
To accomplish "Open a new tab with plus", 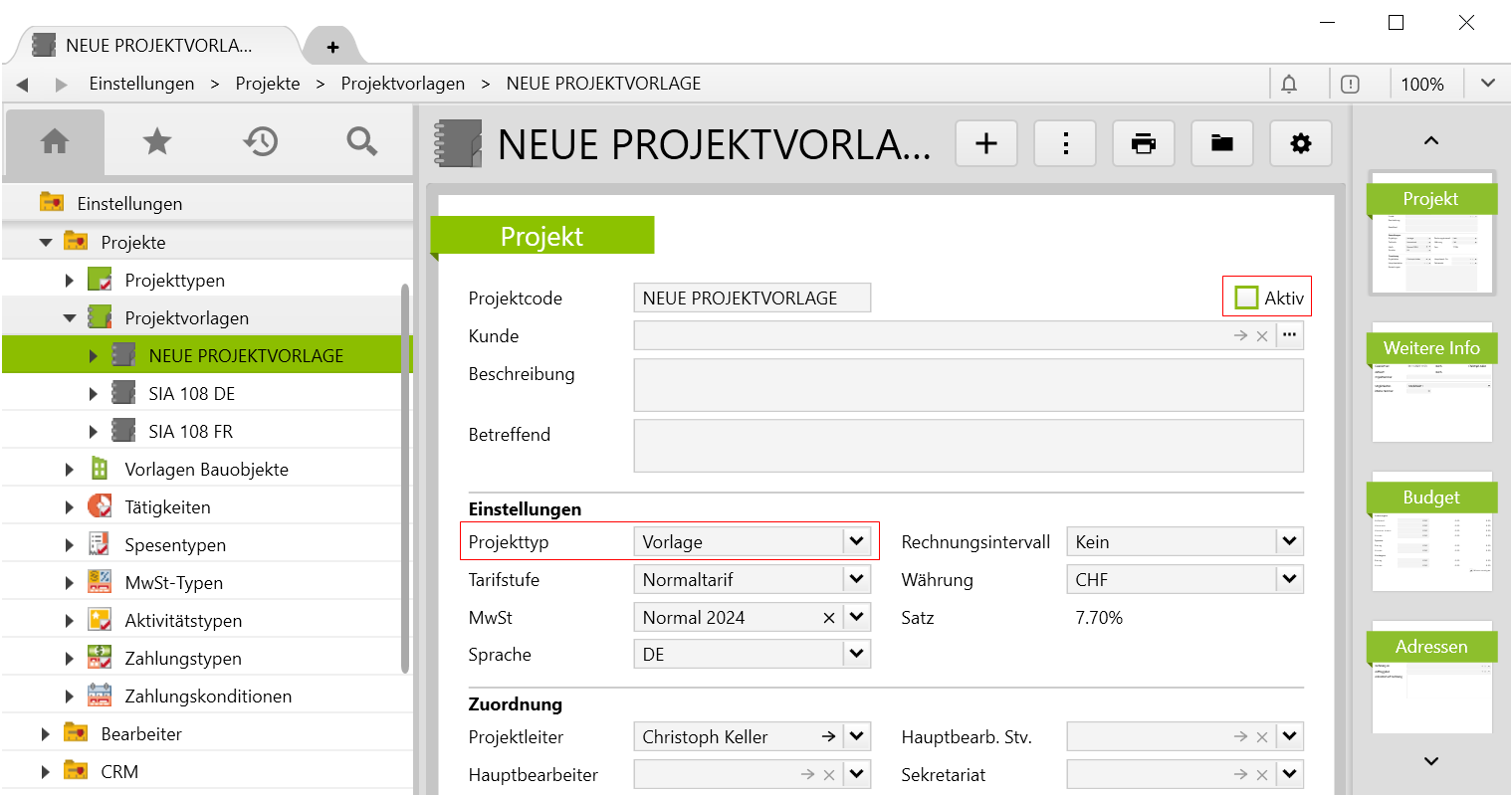I will pos(332,47).
